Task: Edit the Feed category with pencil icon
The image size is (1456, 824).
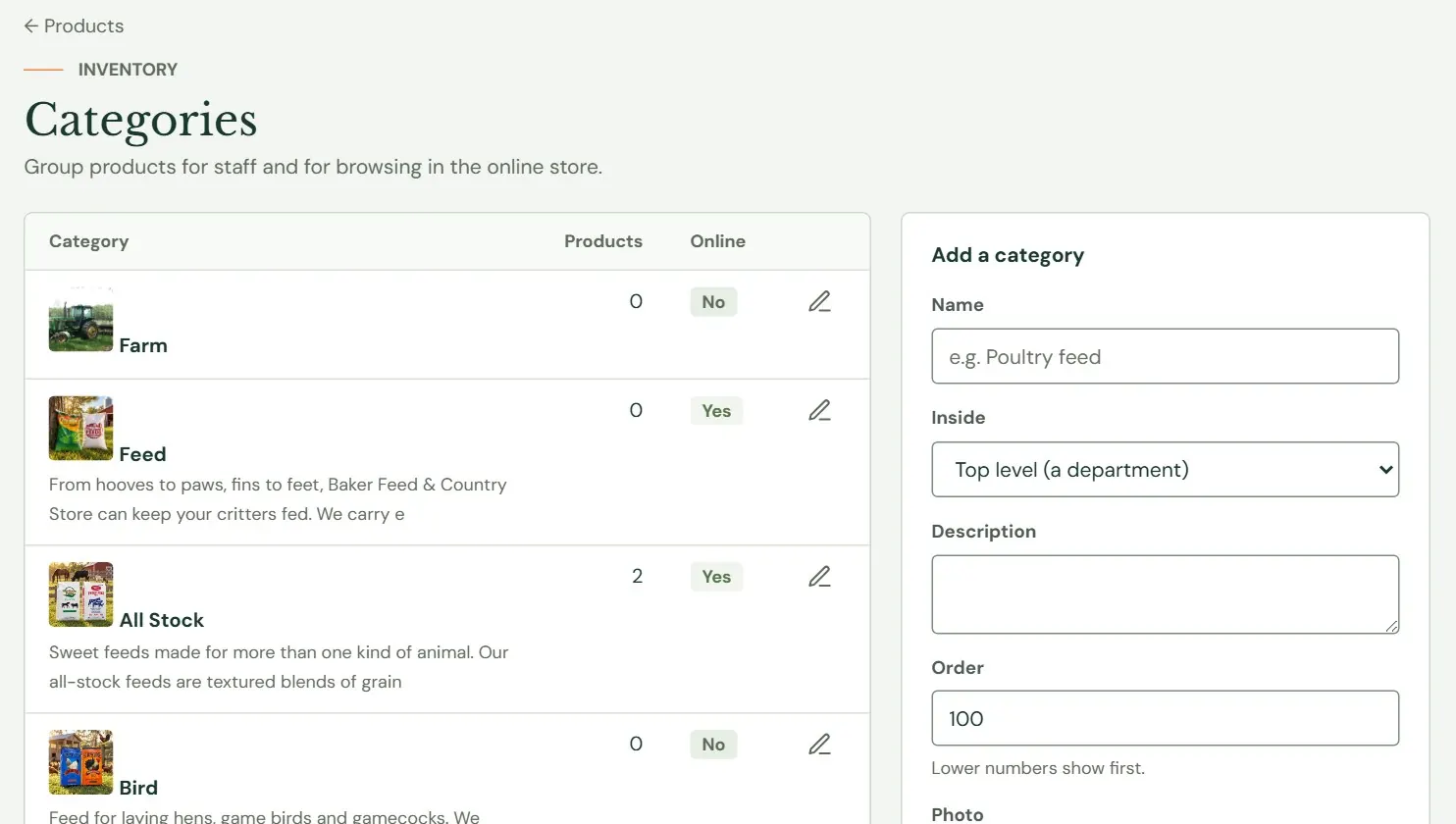Action: point(819,411)
